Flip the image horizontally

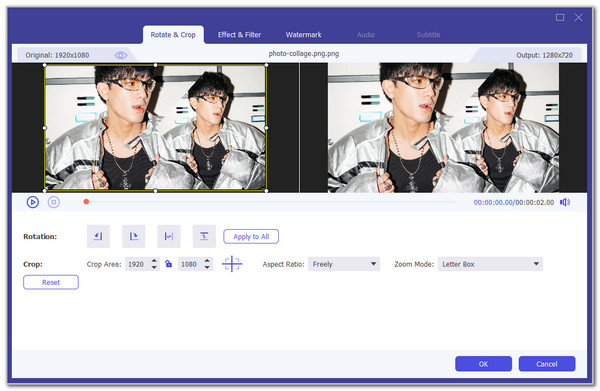coord(169,236)
